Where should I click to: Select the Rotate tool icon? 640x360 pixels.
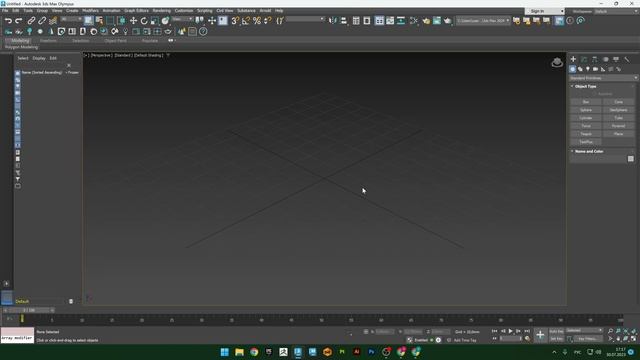(144, 20)
